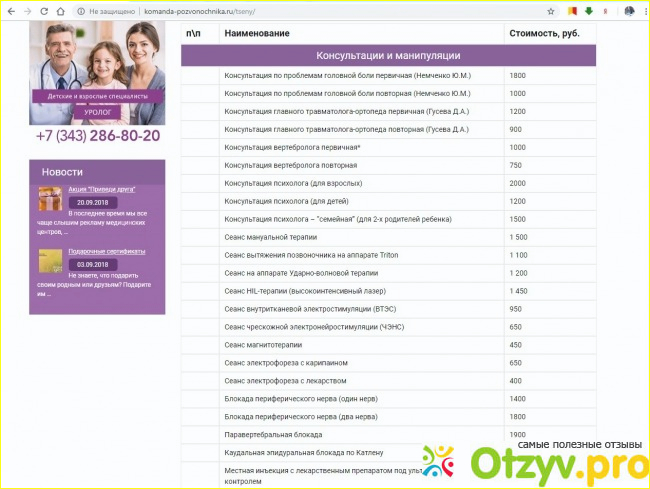
Task: Click the Yandex 'Я' extension icon
Action: point(607,11)
